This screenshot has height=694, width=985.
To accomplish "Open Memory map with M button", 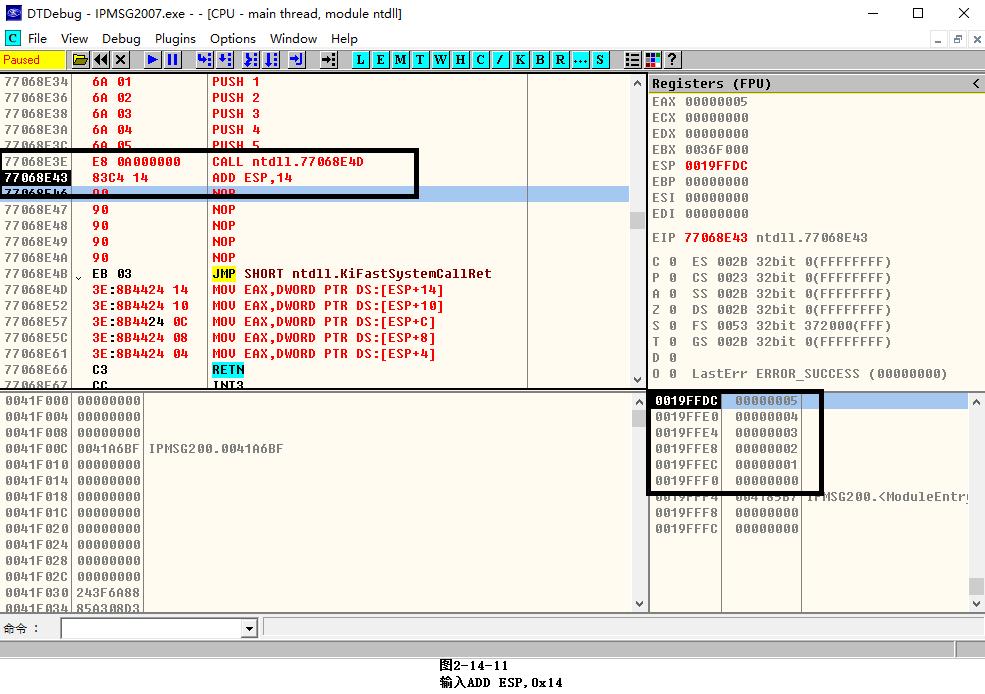I will click(400, 60).
